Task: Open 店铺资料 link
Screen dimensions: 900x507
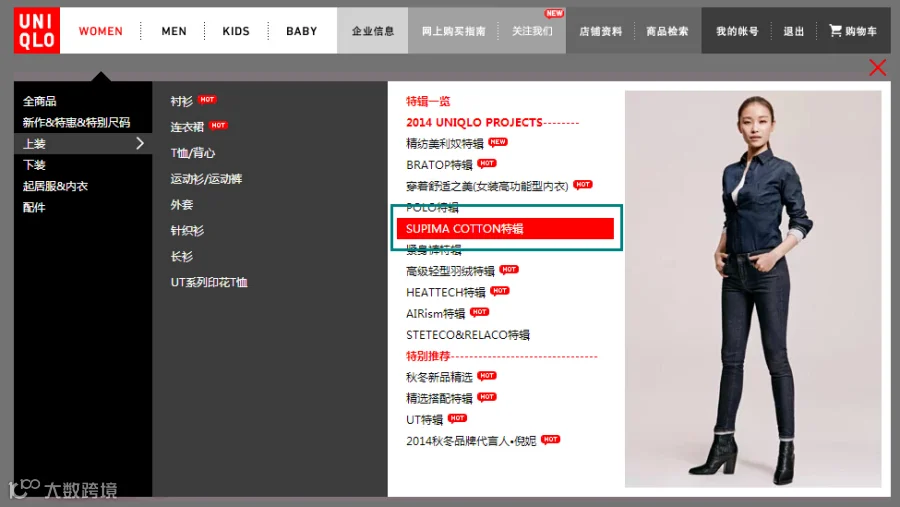Action: coord(600,31)
